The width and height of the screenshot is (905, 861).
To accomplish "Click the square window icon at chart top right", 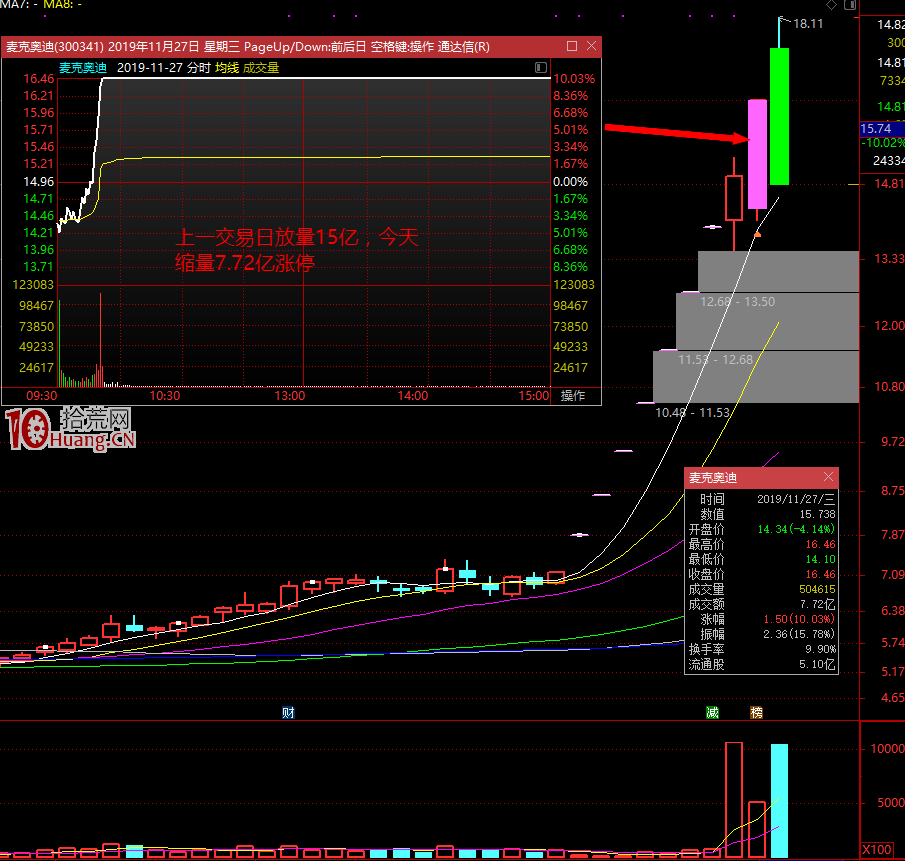I will click(850, 5).
